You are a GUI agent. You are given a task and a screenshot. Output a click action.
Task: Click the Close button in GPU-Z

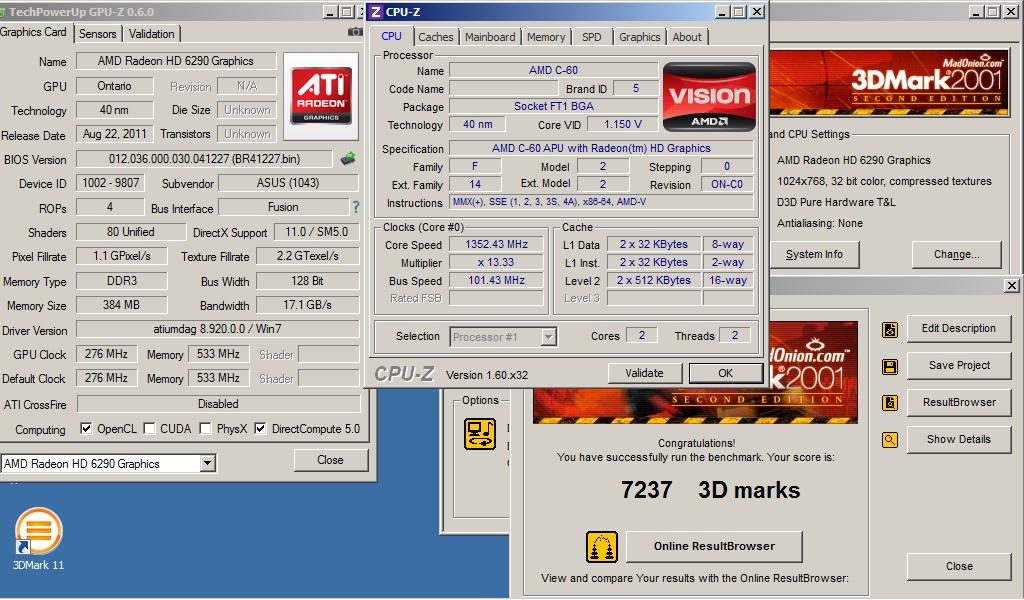(x=330, y=460)
